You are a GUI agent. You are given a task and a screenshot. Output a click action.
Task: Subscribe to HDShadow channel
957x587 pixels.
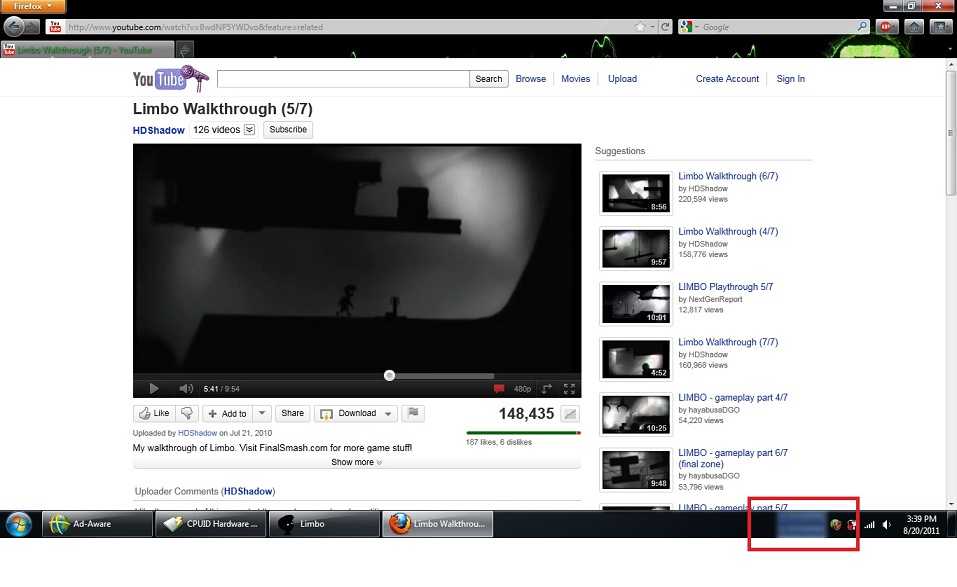[288, 129]
